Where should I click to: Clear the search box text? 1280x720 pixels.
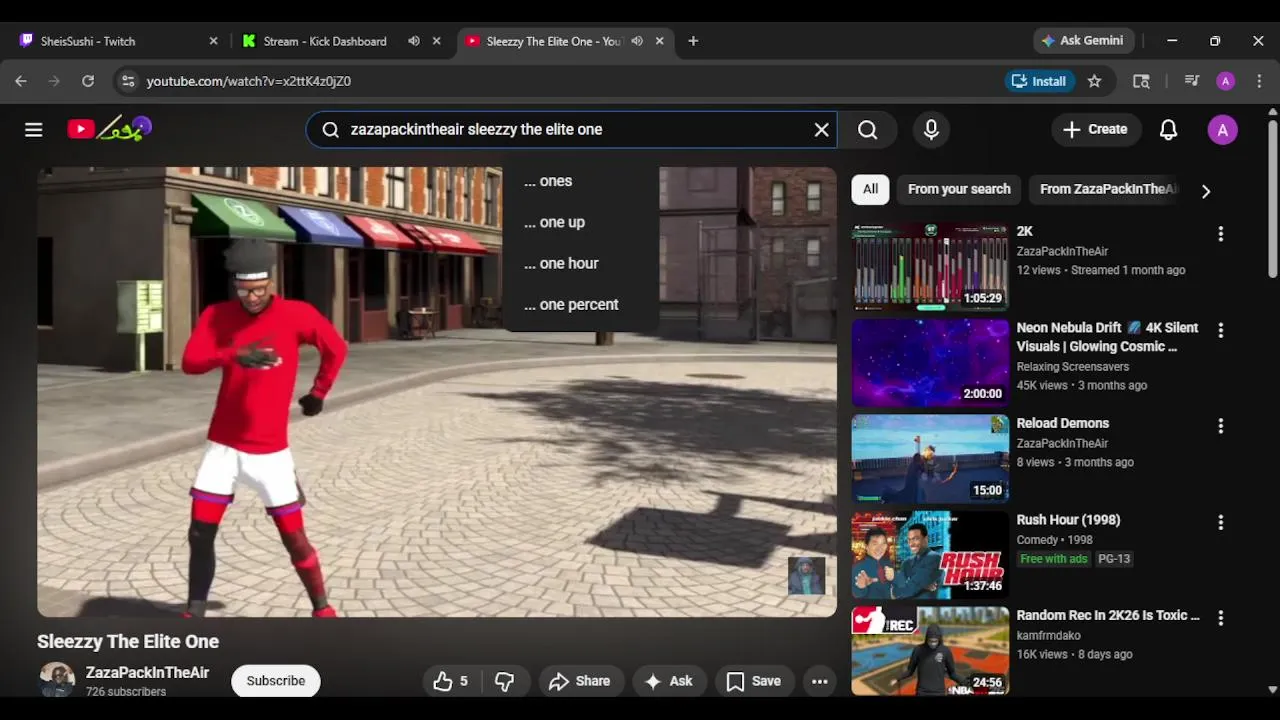click(821, 130)
